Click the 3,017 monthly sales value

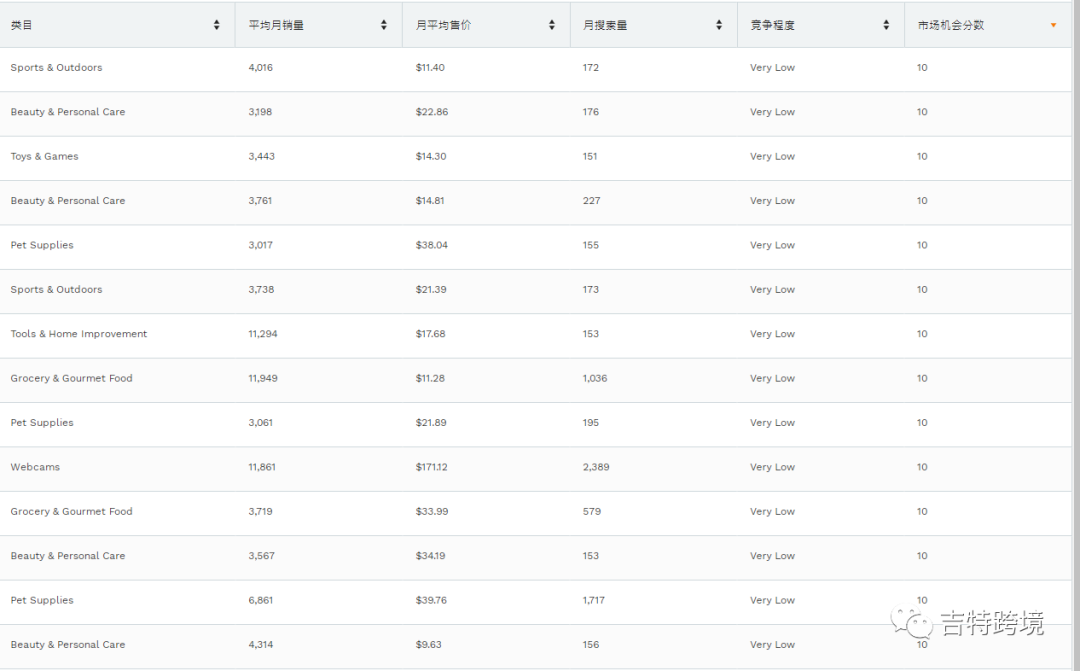tap(260, 245)
